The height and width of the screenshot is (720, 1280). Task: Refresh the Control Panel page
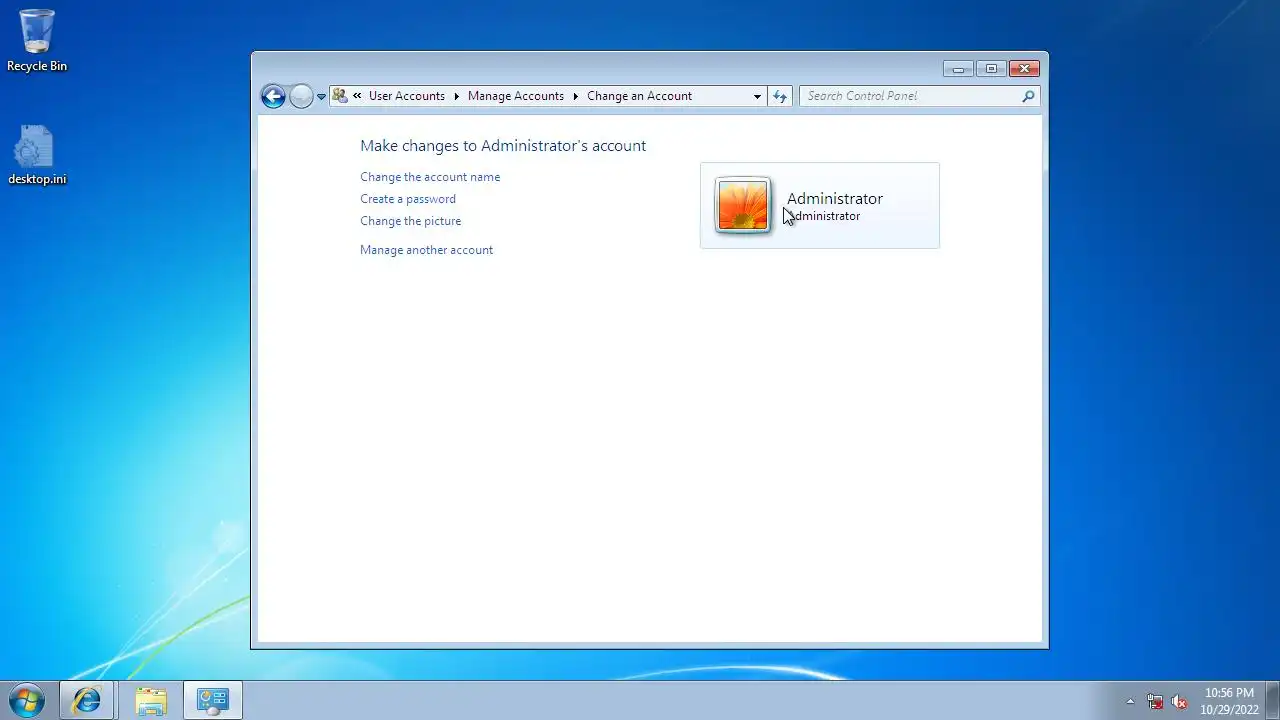pyautogui.click(x=780, y=96)
